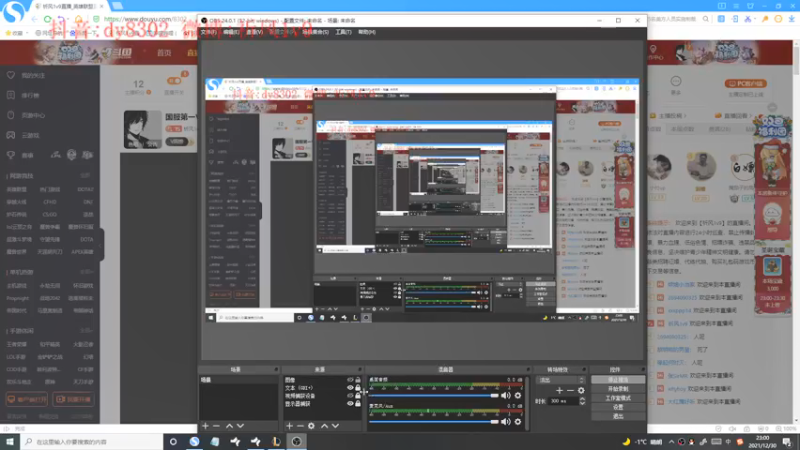Open the 帮助(H) menu in OBS

[367, 32]
